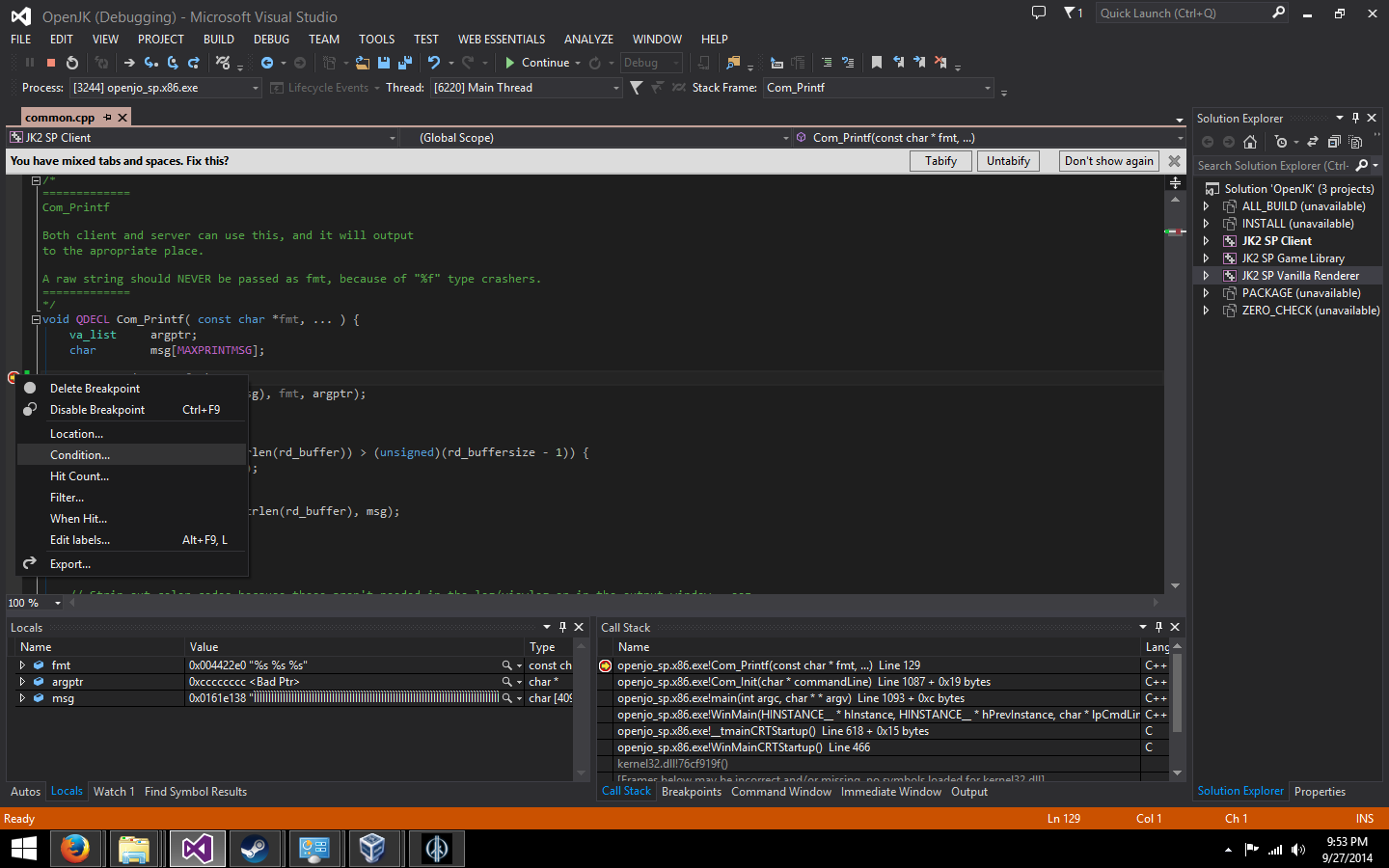The height and width of the screenshot is (868, 1389).
Task: Click the Save All icon
Action: [x=405, y=63]
